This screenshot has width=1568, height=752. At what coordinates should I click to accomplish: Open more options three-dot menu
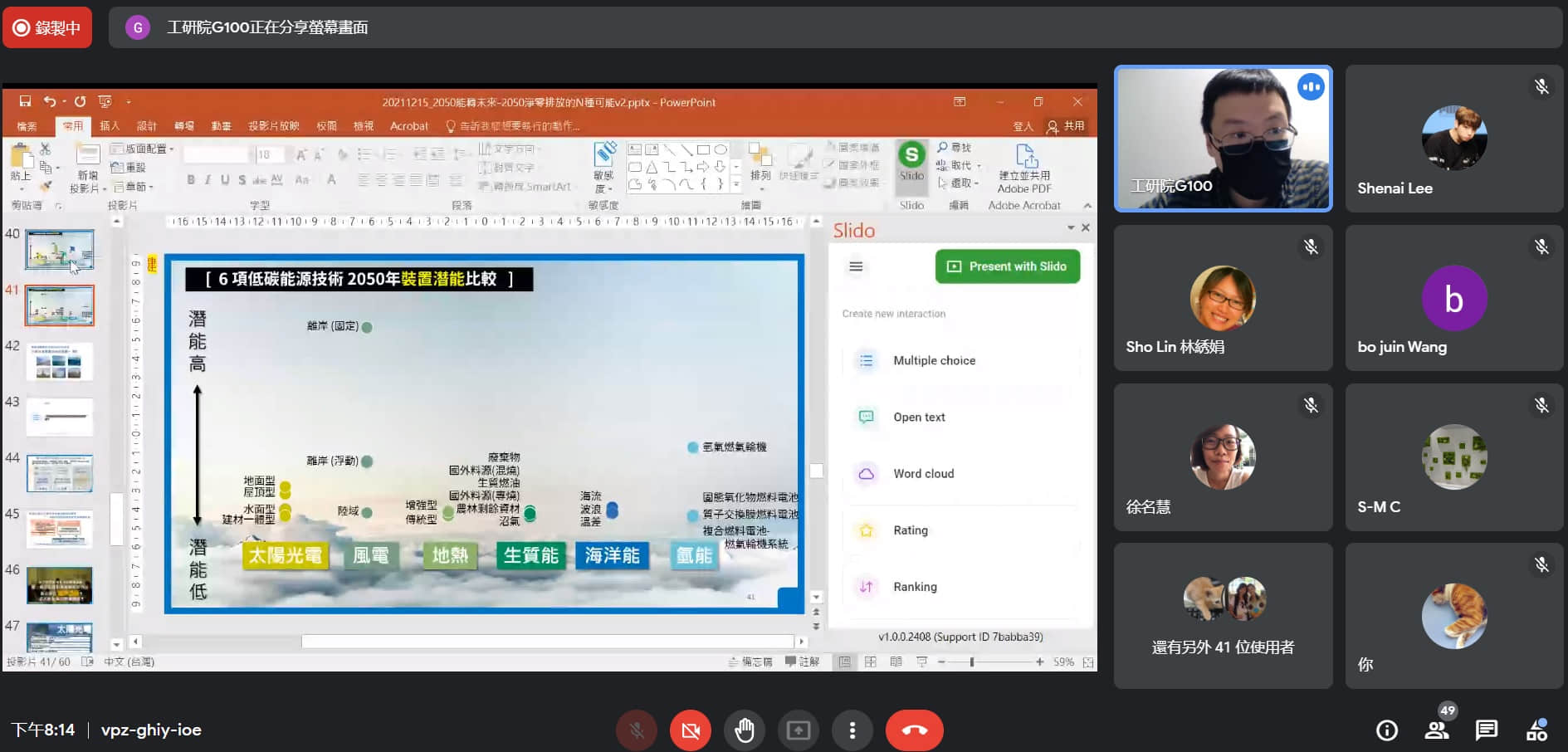pos(852,730)
